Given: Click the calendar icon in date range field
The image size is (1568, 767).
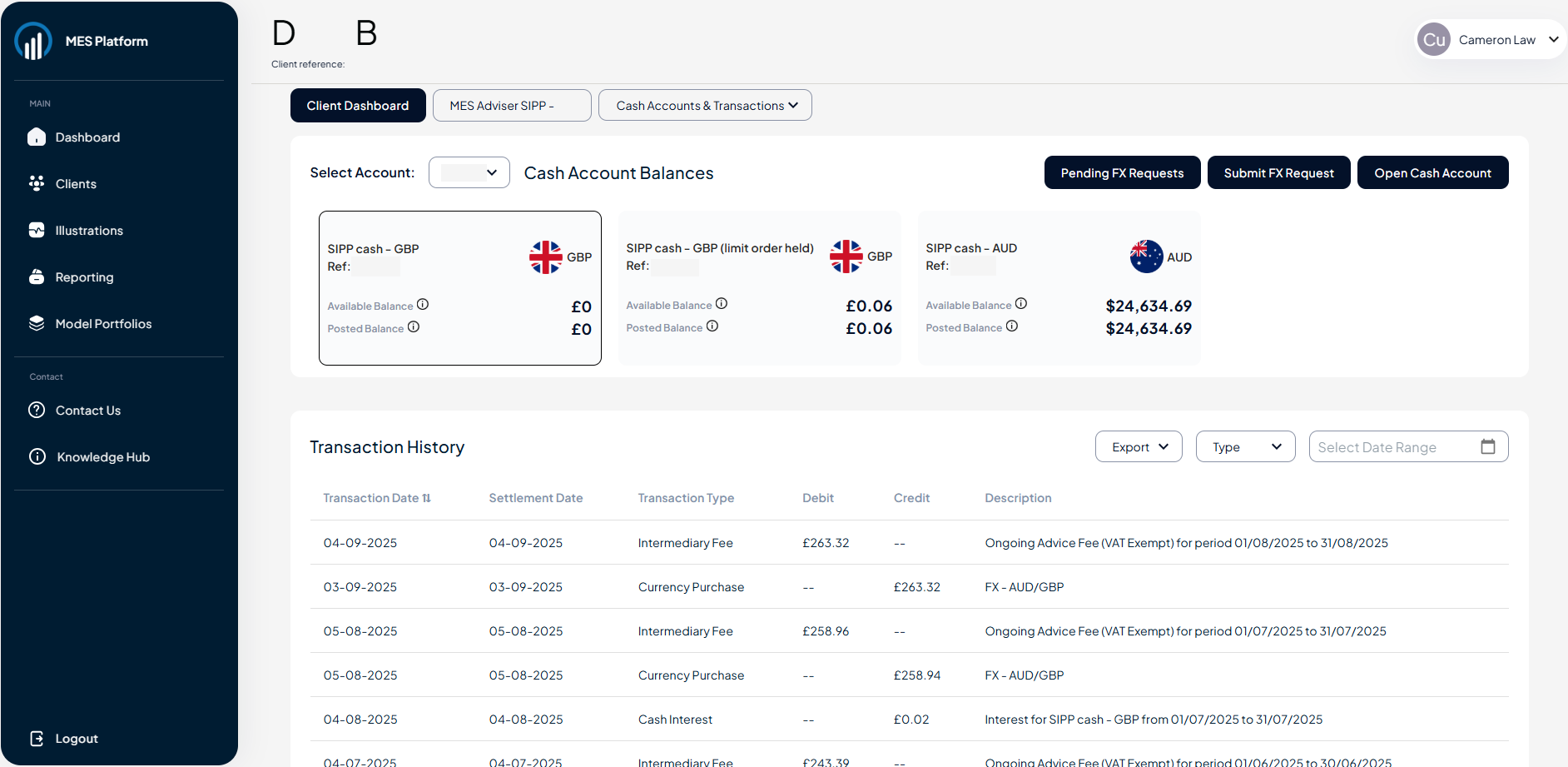Looking at the screenshot, I should [x=1488, y=446].
